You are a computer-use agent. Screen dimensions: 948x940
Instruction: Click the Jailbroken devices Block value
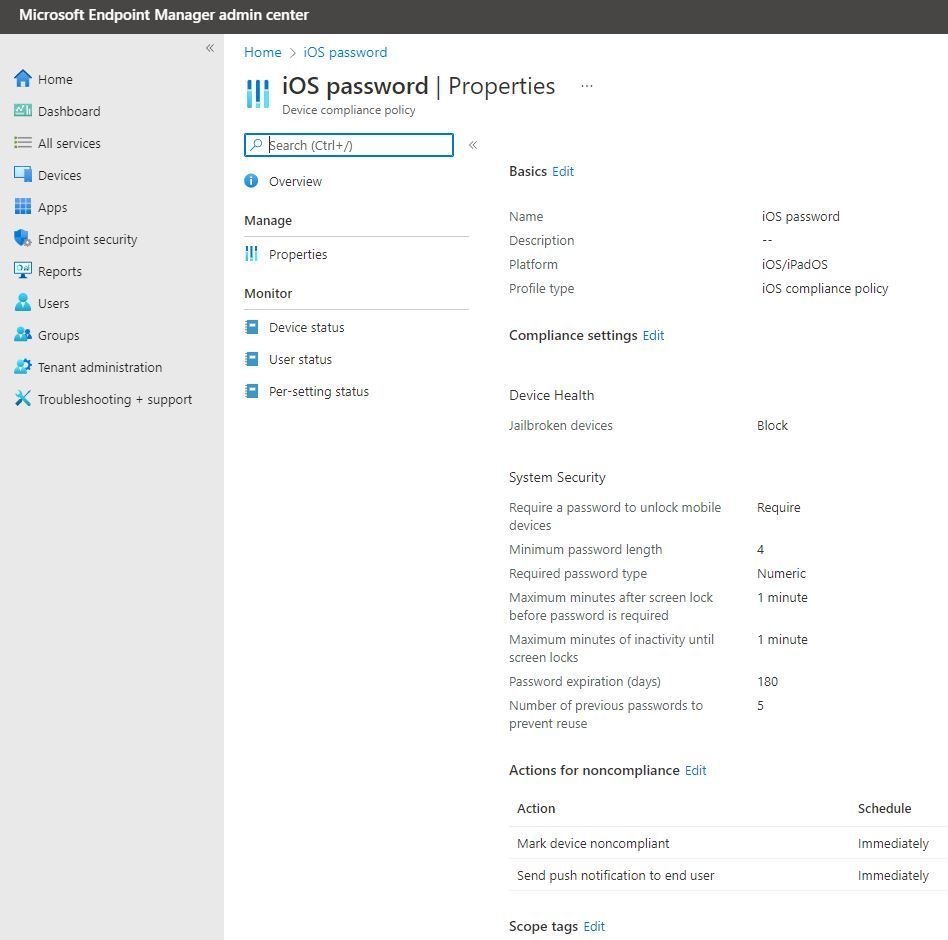coord(772,426)
